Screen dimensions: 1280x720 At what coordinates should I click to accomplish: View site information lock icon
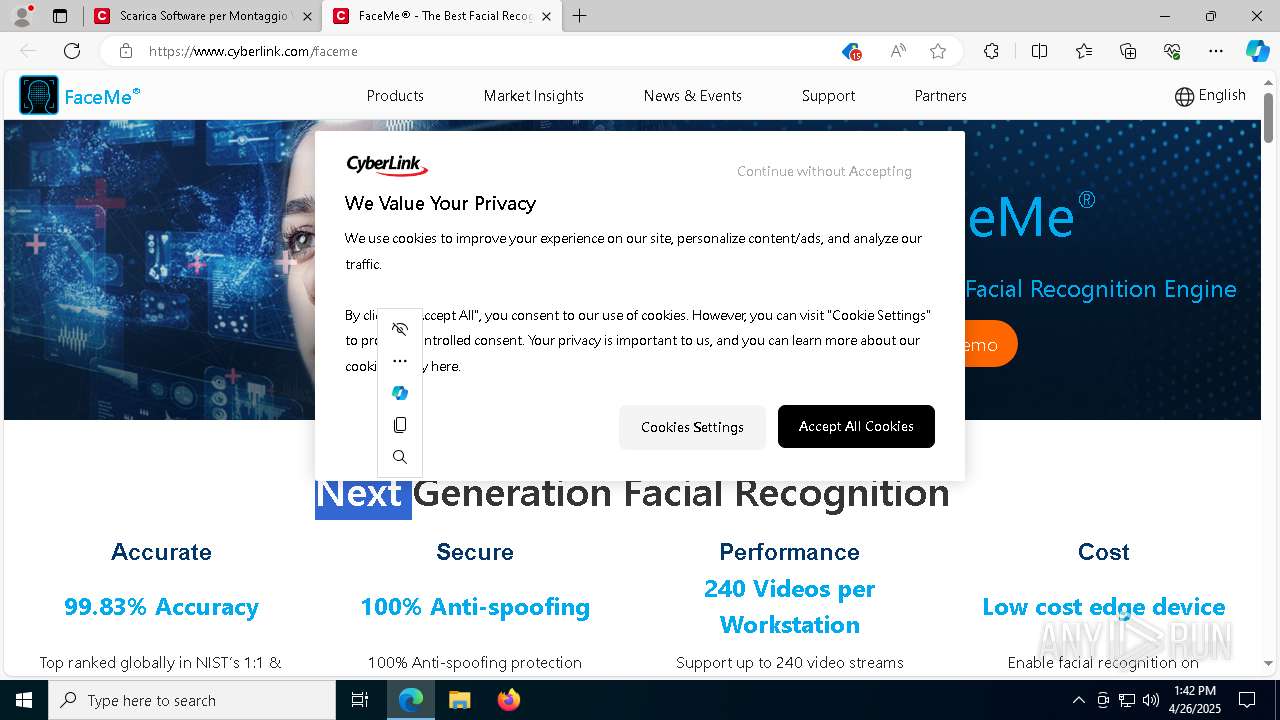tap(126, 51)
